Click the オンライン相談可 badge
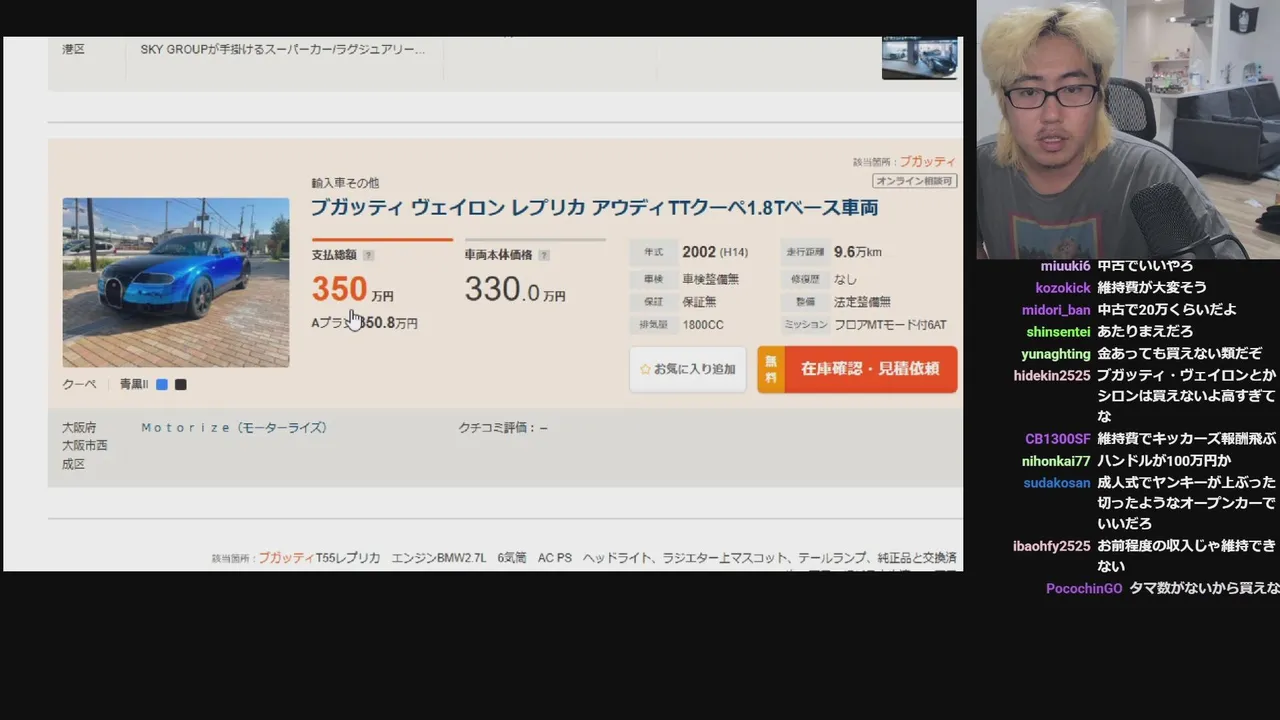 (915, 181)
